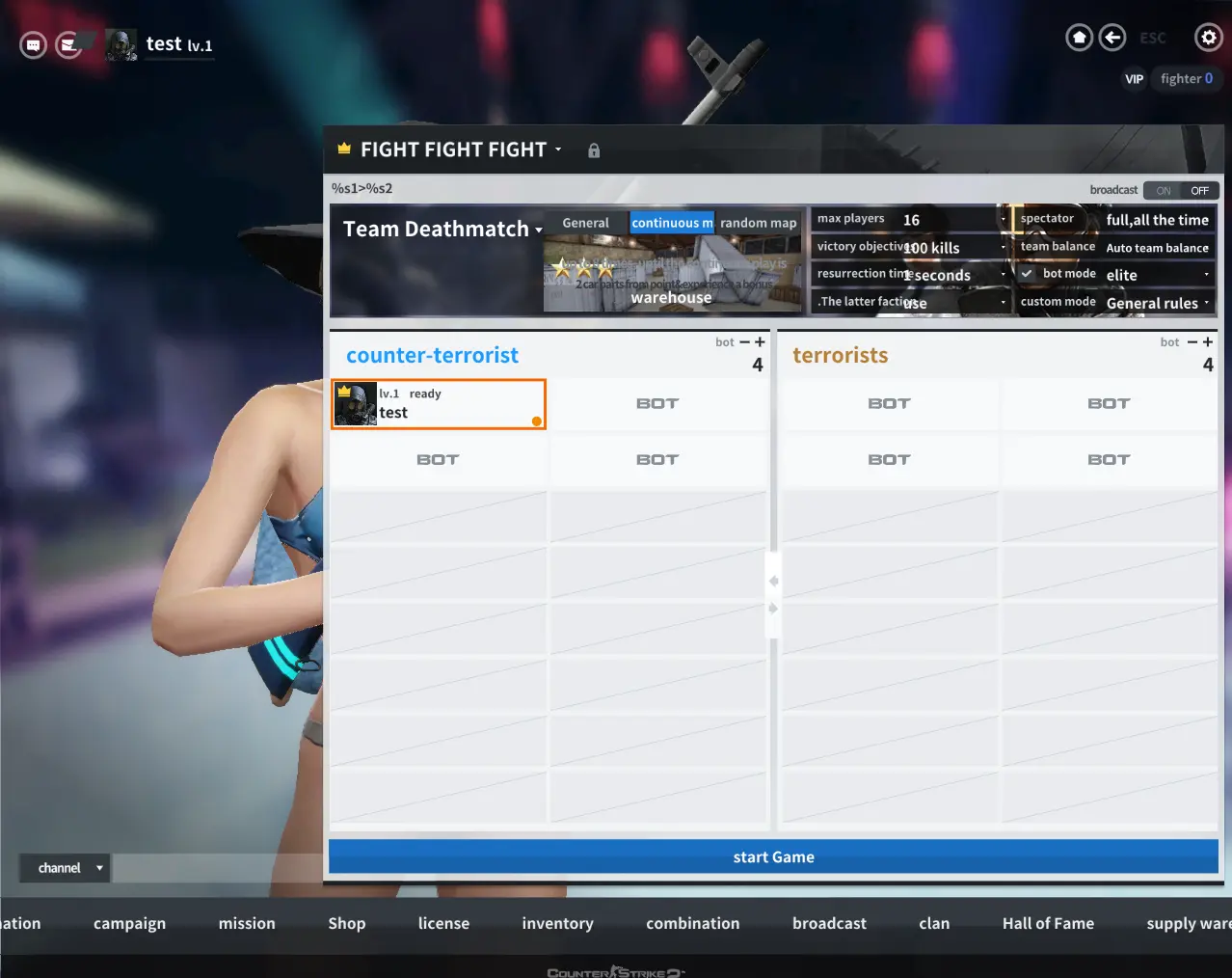The width and height of the screenshot is (1232, 978).
Task: Click the fighter 0 points label
Action: click(1187, 78)
